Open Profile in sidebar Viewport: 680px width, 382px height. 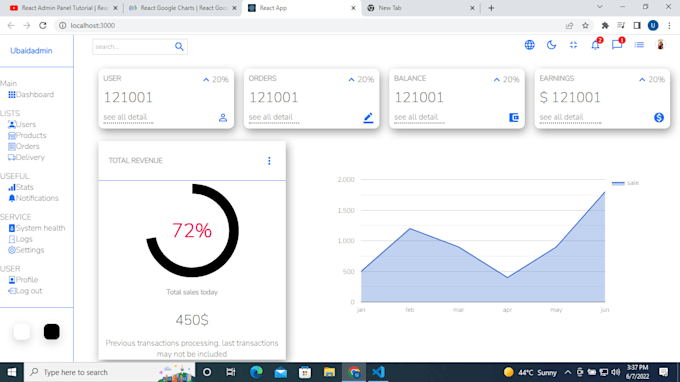pos(23,280)
